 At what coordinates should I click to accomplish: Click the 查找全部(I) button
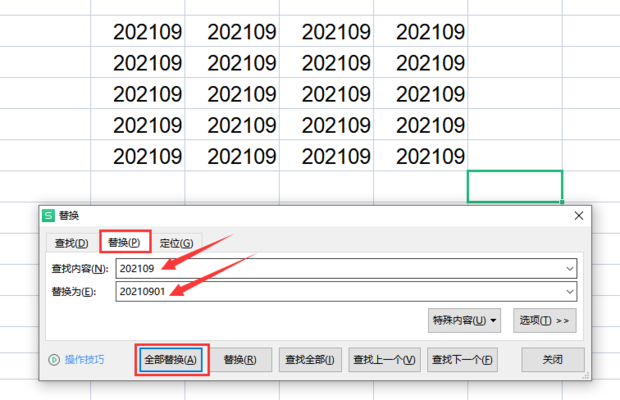(x=309, y=359)
